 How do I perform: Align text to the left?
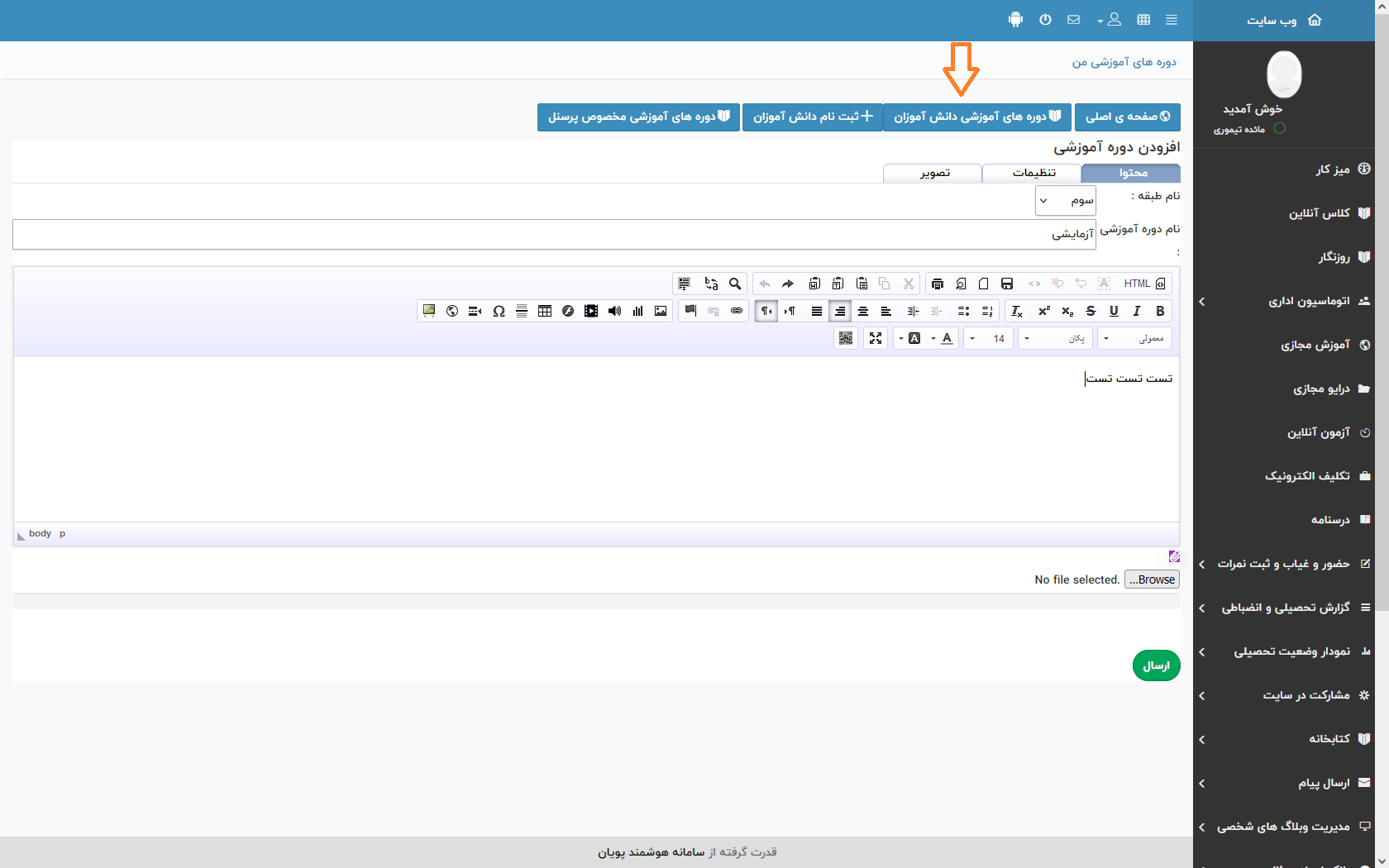tap(886, 311)
